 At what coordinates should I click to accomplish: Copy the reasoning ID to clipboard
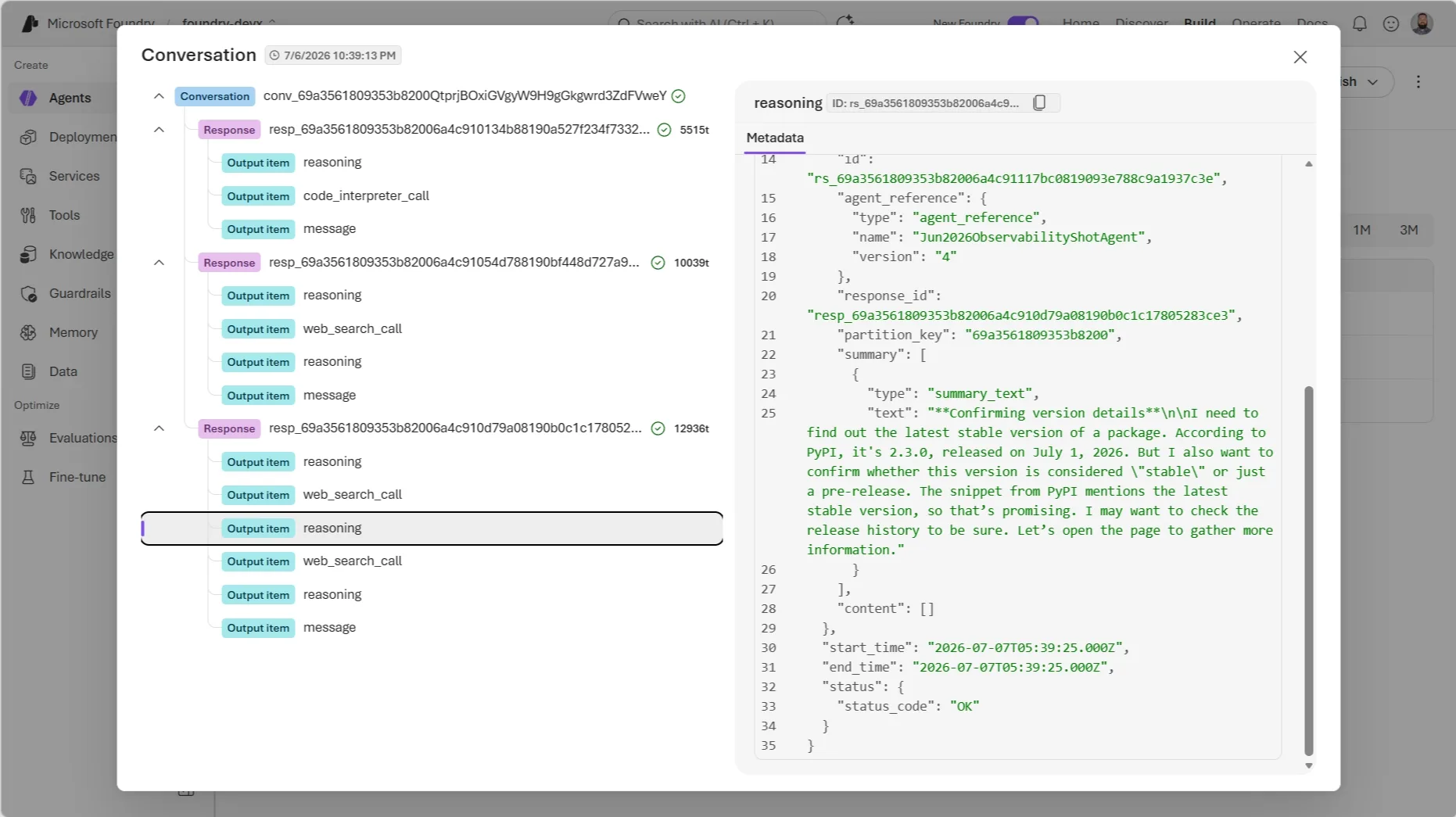(1039, 103)
